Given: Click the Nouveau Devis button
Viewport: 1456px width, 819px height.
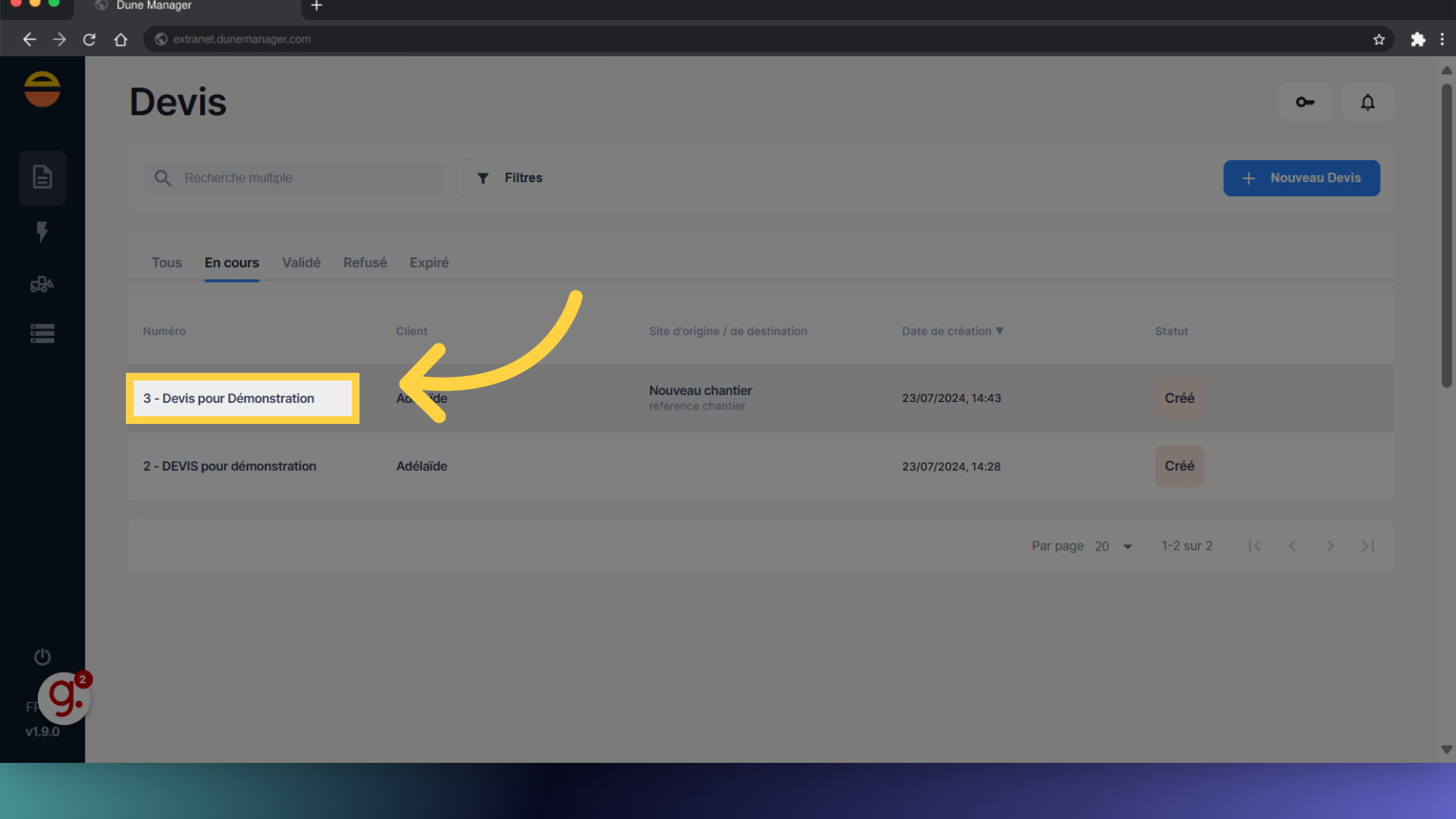Looking at the screenshot, I should pos(1301,177).
